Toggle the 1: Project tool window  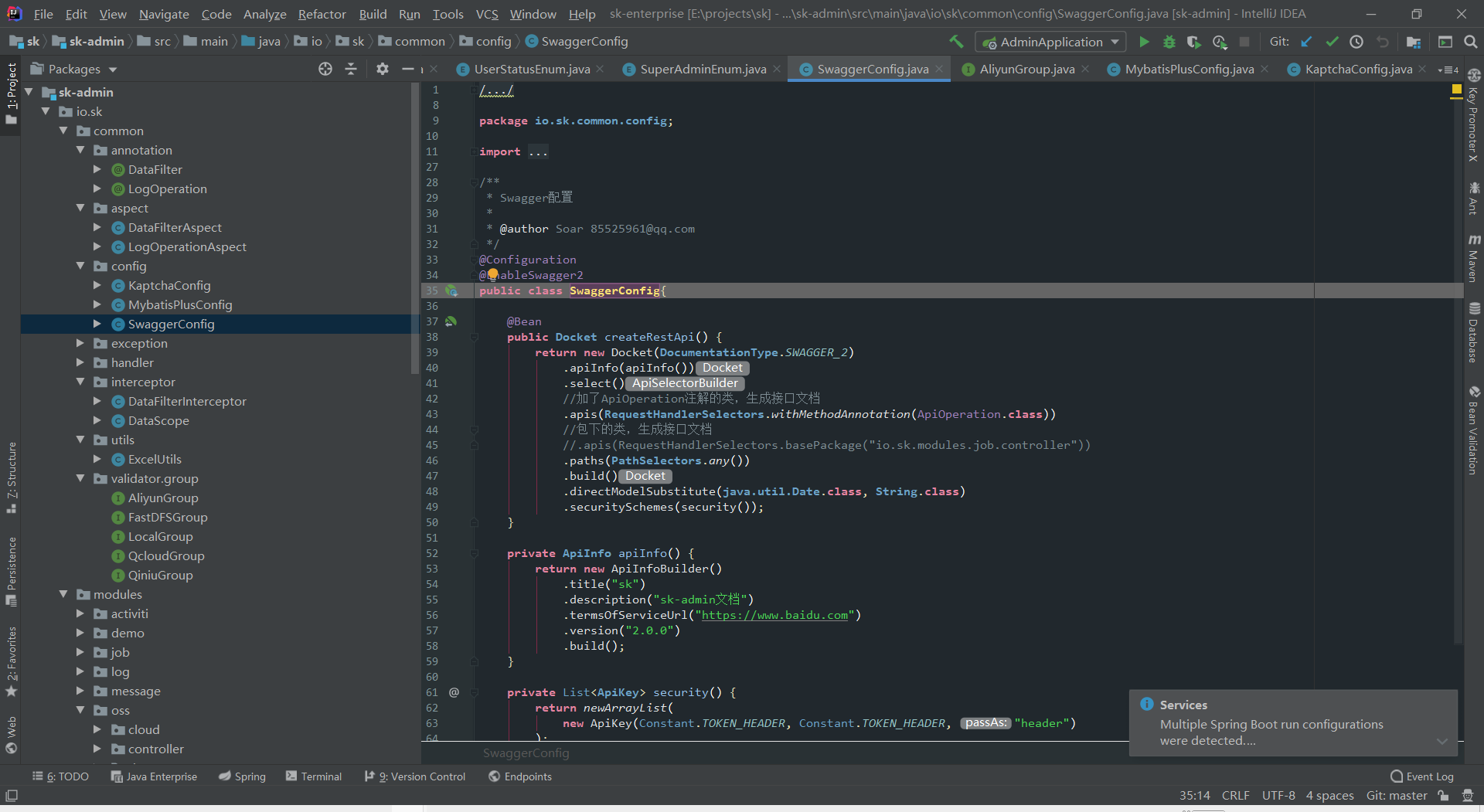coord(11,93)
